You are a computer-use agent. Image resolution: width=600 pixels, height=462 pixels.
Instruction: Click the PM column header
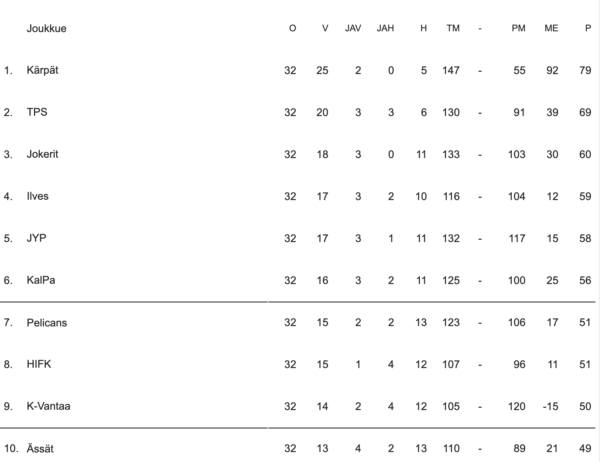click(x=518, y=28)
